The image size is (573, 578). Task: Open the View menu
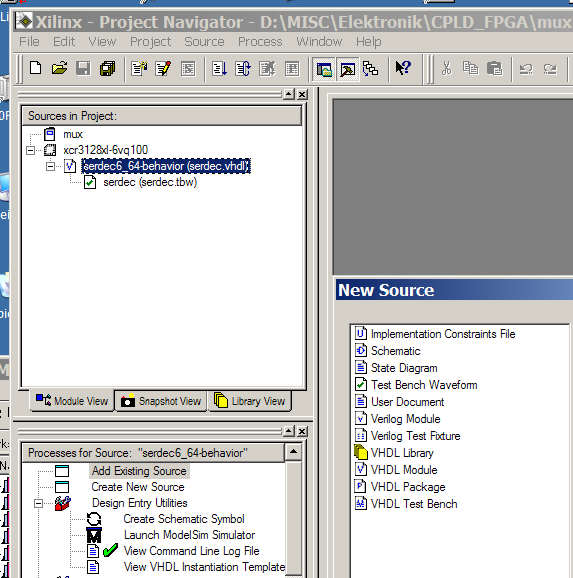(x=103, y=42)
